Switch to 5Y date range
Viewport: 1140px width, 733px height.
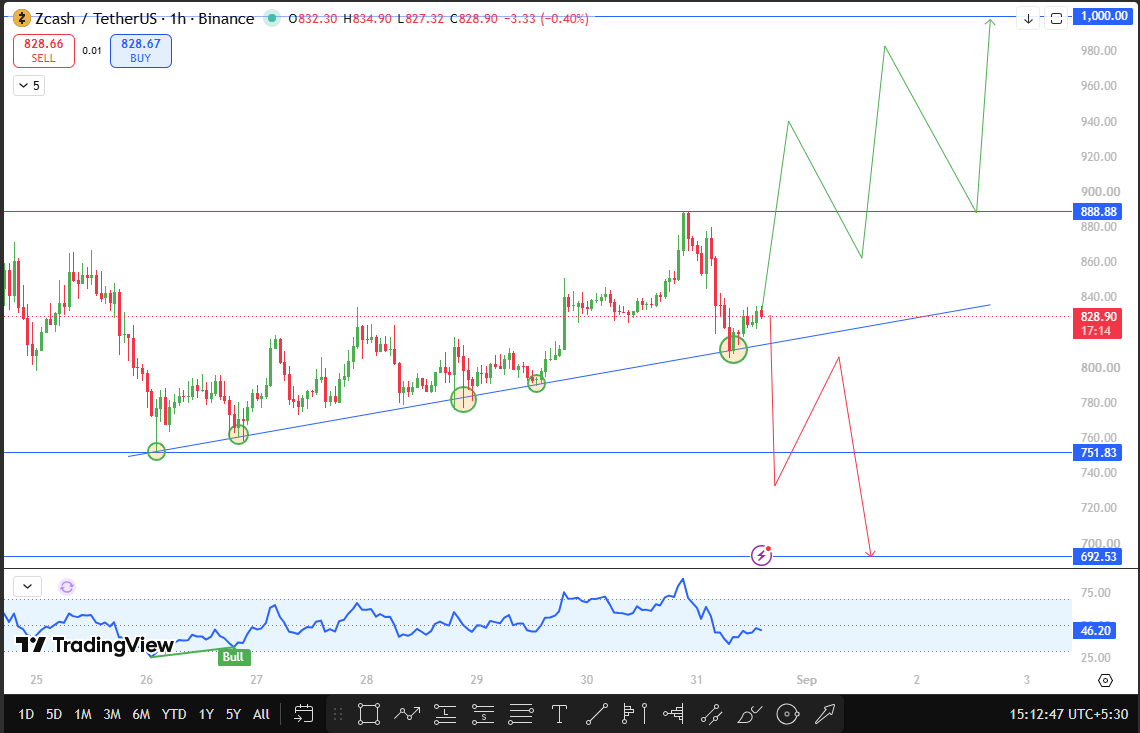[x=233, y=714]
